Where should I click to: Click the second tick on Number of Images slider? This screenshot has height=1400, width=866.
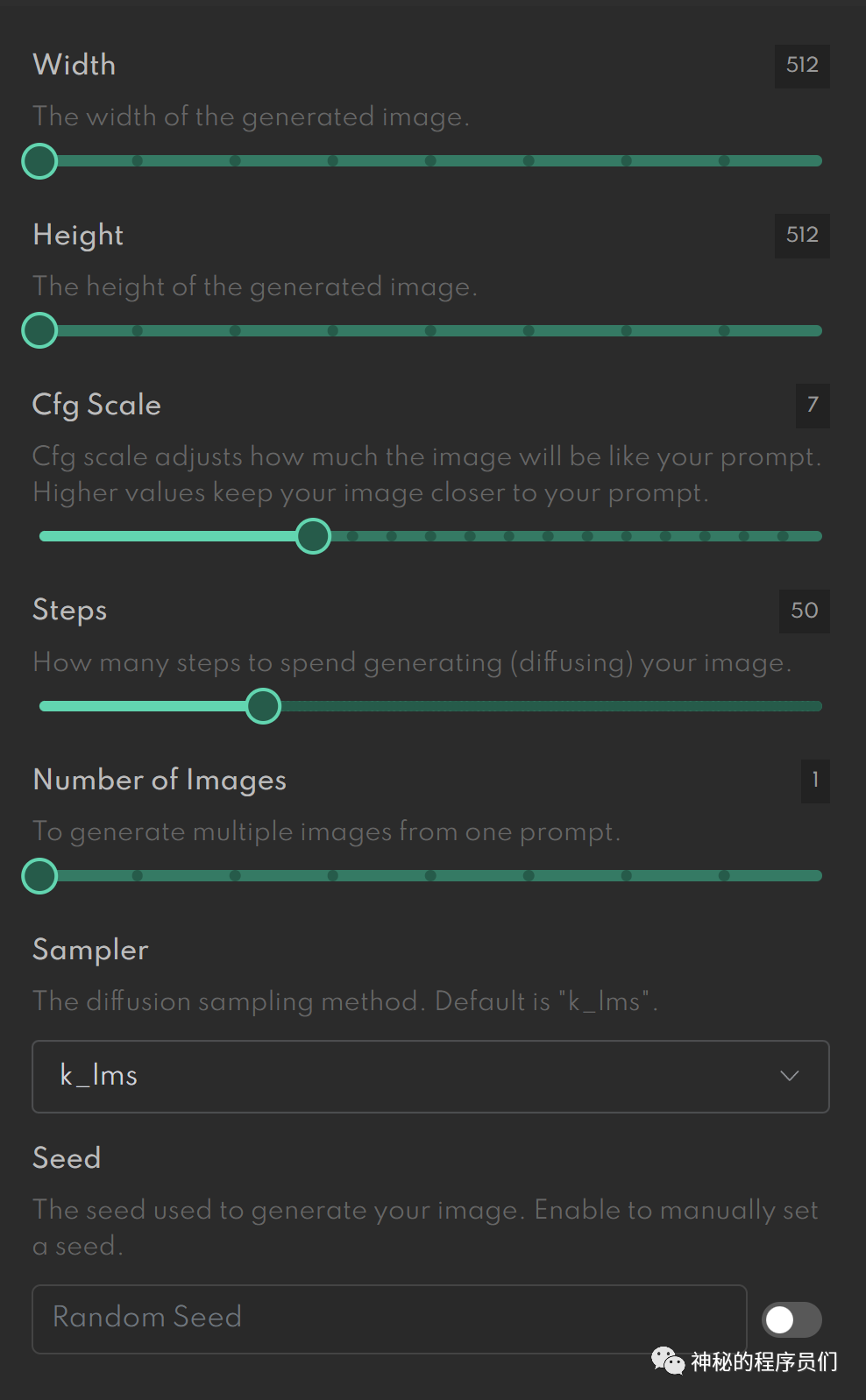(235, 876)
